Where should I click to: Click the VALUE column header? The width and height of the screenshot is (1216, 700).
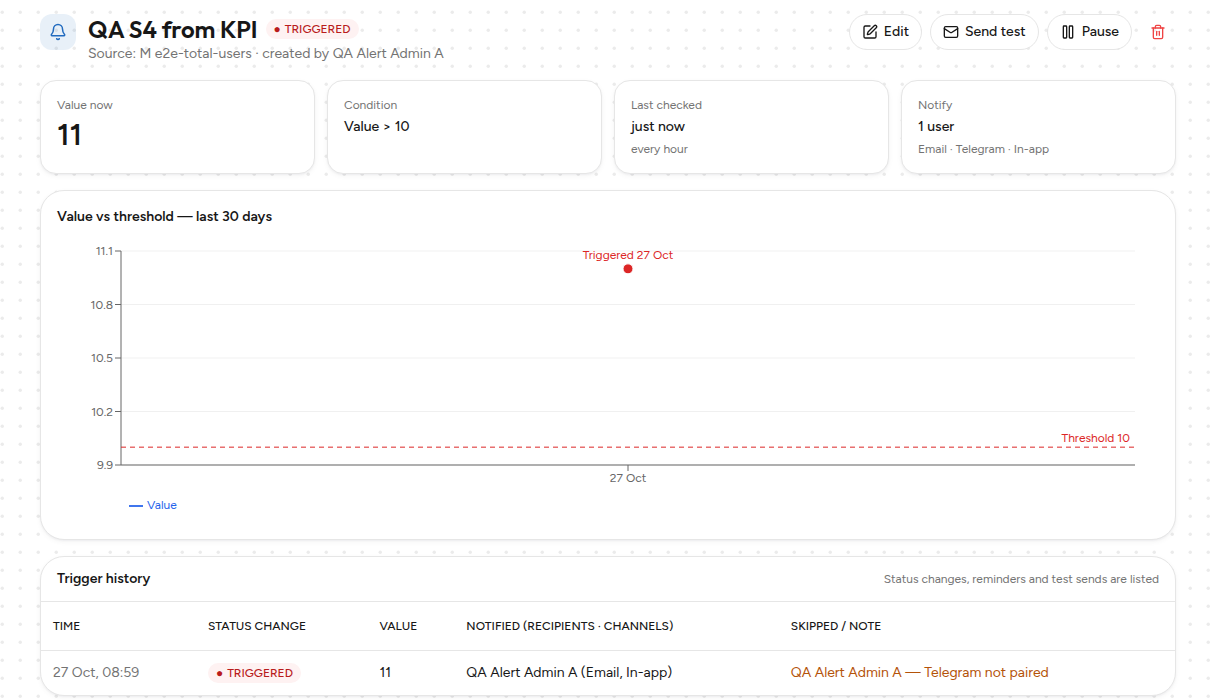398,626
